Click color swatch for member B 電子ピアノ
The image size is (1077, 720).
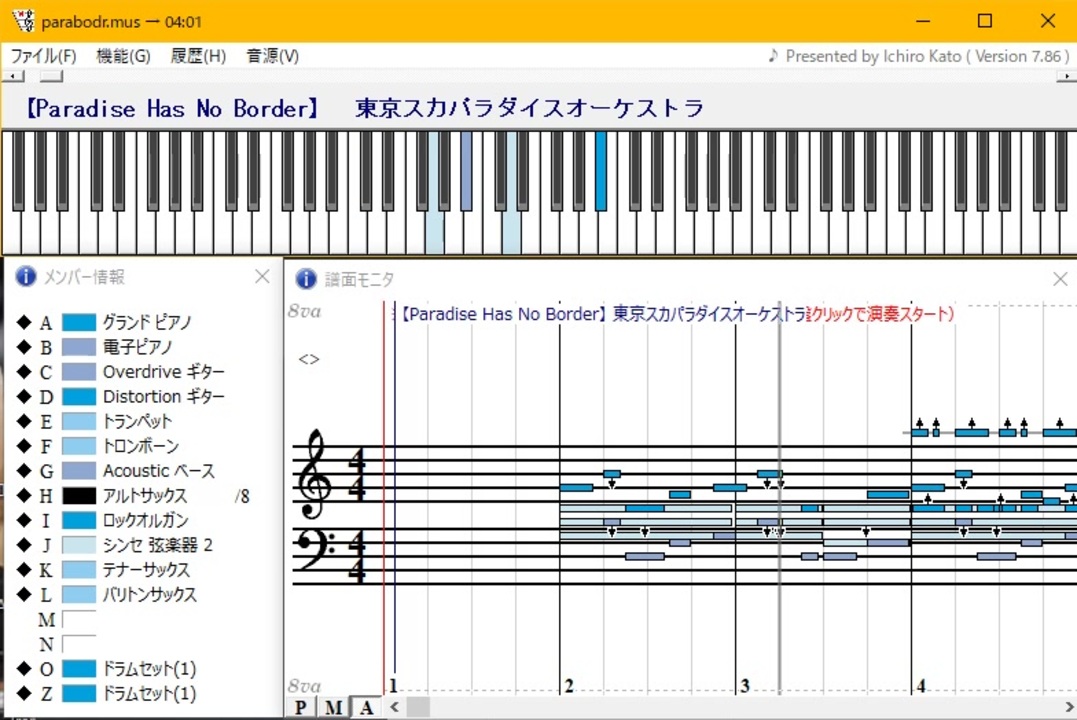[79, 347]
